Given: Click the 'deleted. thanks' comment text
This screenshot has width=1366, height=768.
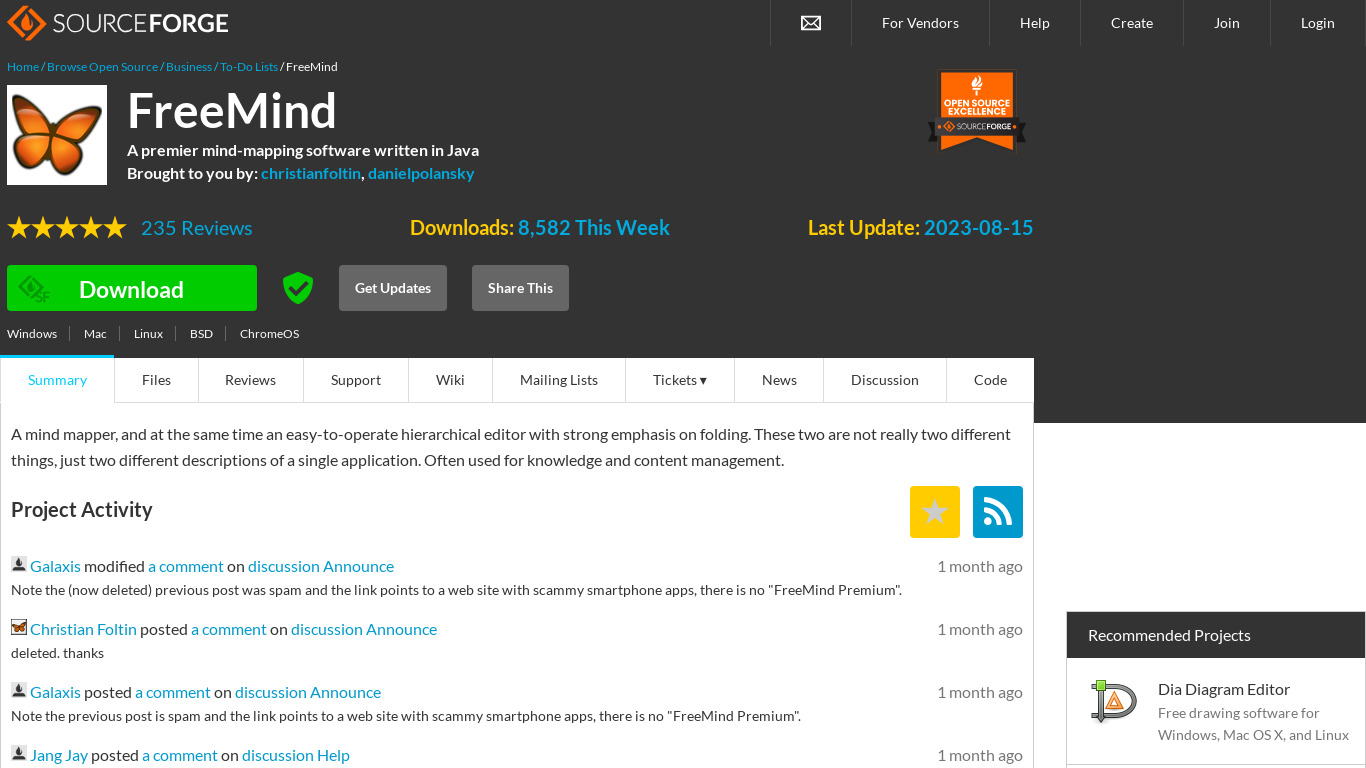Looking at the screenshot, I should coord(58,653).
